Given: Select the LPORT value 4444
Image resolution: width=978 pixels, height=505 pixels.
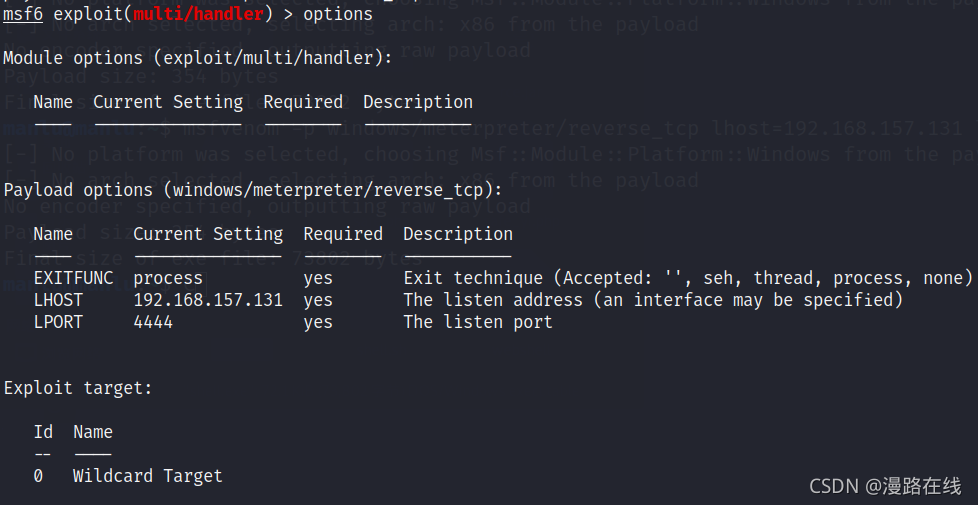Looking at the screenshot, I should (153, 322).
